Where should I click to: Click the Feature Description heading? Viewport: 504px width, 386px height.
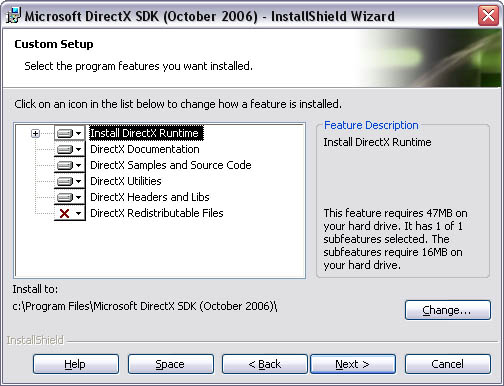[x=371, y=125]
